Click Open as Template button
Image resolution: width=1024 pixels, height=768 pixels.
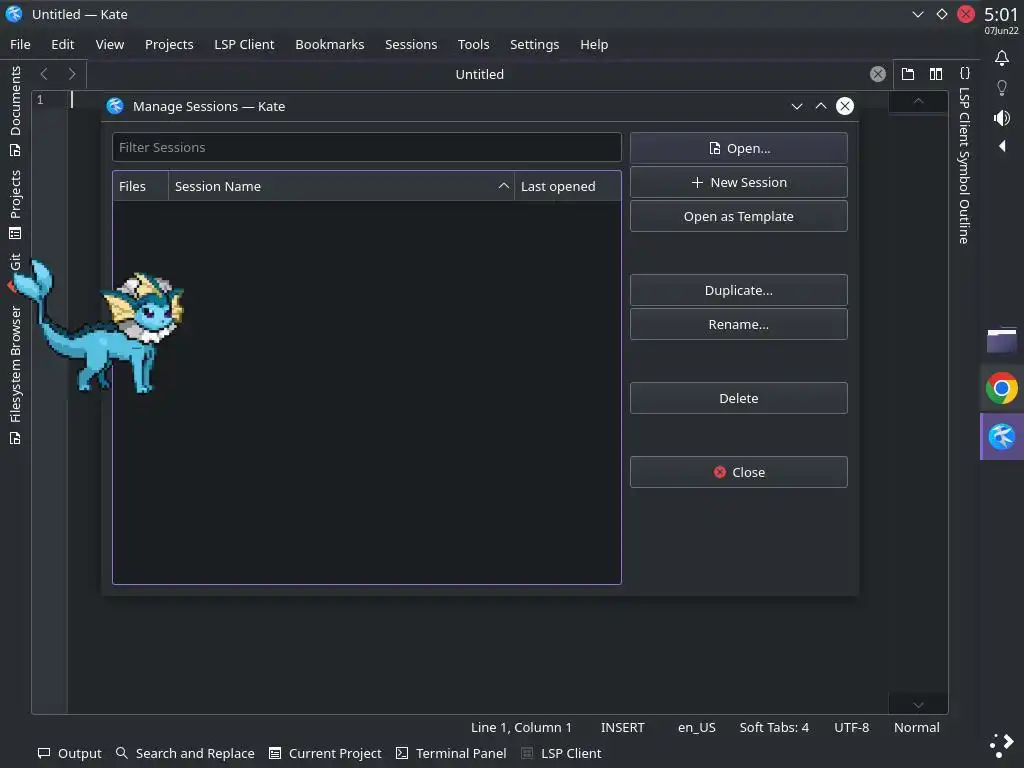(x=739, y=216)
